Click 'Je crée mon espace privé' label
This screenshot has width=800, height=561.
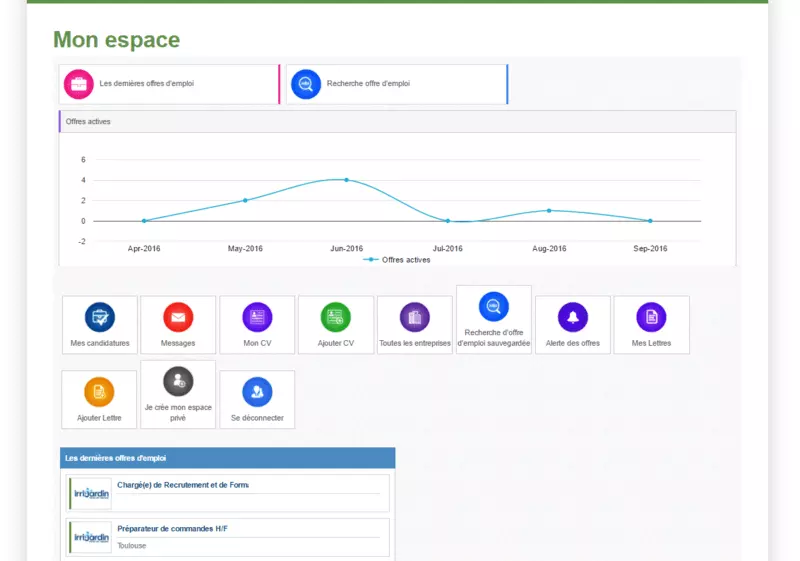coord(178,413)
